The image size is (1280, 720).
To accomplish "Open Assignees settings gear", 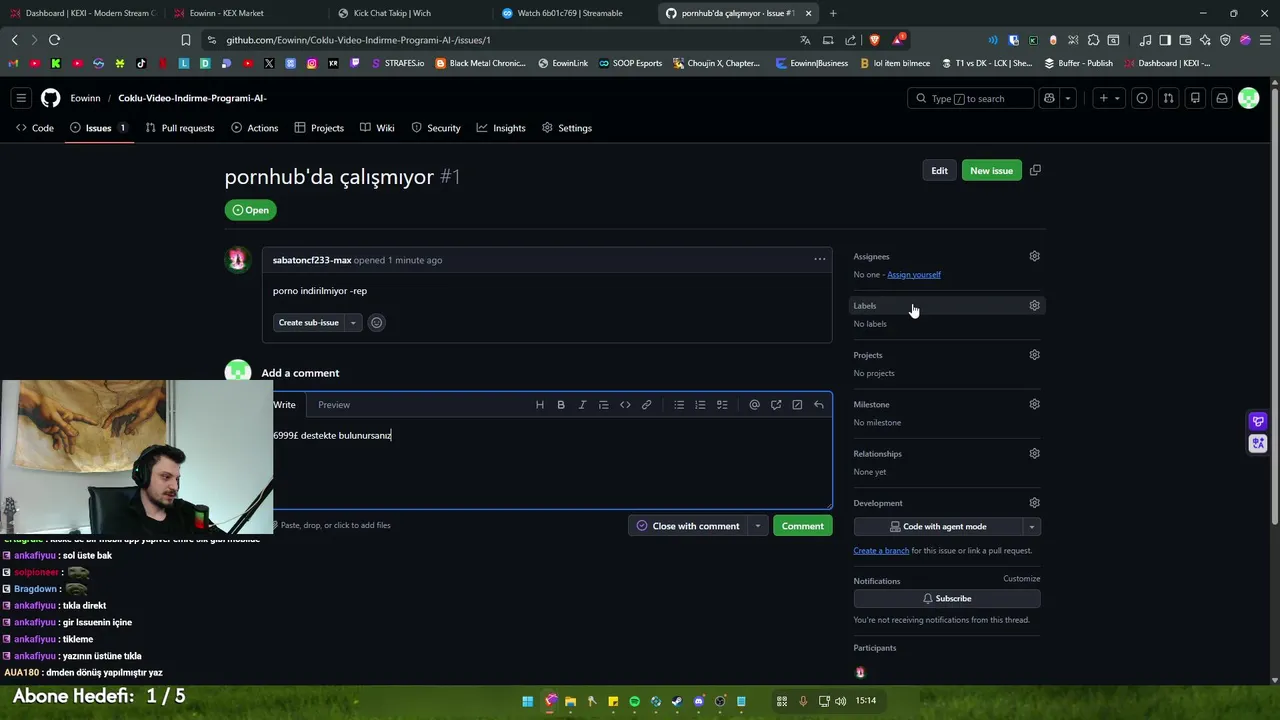I will click(x=1034, y=256).
